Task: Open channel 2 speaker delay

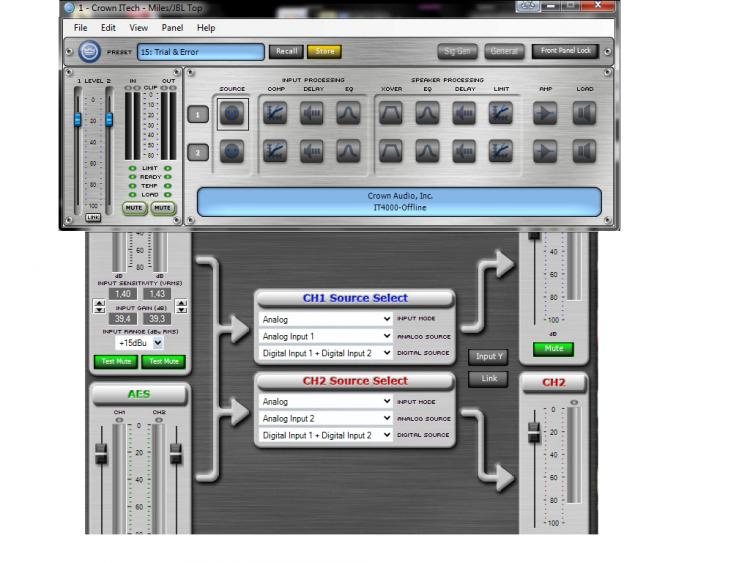Action: point(464,152)
